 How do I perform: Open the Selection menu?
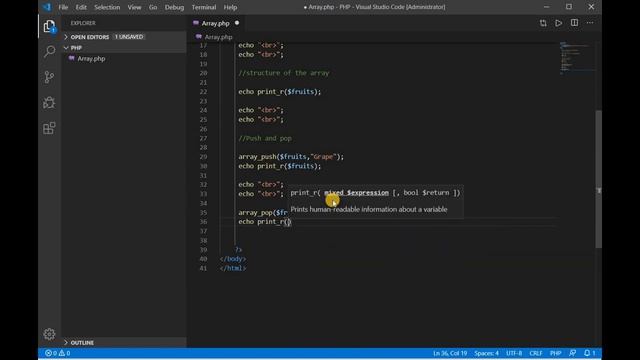tap(107, 7)
